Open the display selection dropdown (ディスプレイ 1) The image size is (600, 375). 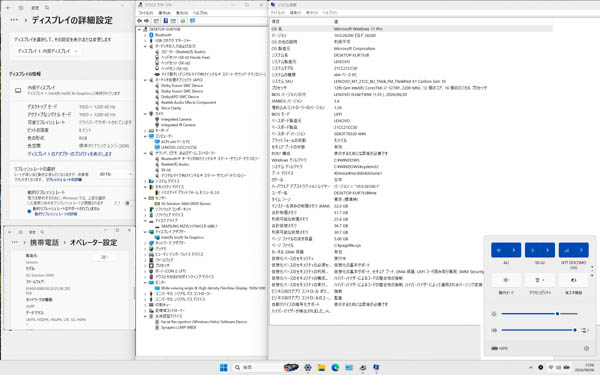pos(48,51)
